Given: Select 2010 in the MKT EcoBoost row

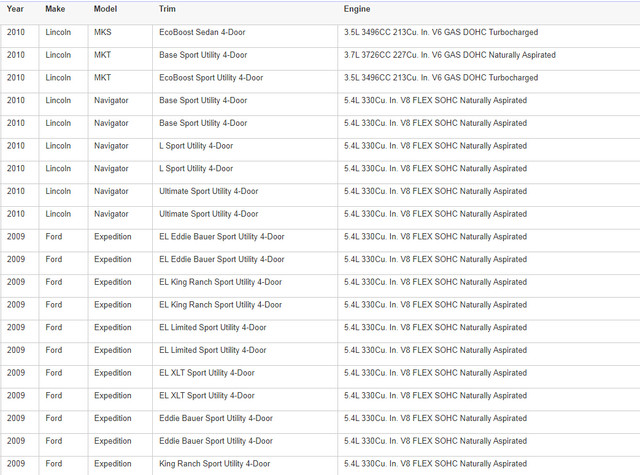Looking at the screenshot, I should tap(16, 78).
